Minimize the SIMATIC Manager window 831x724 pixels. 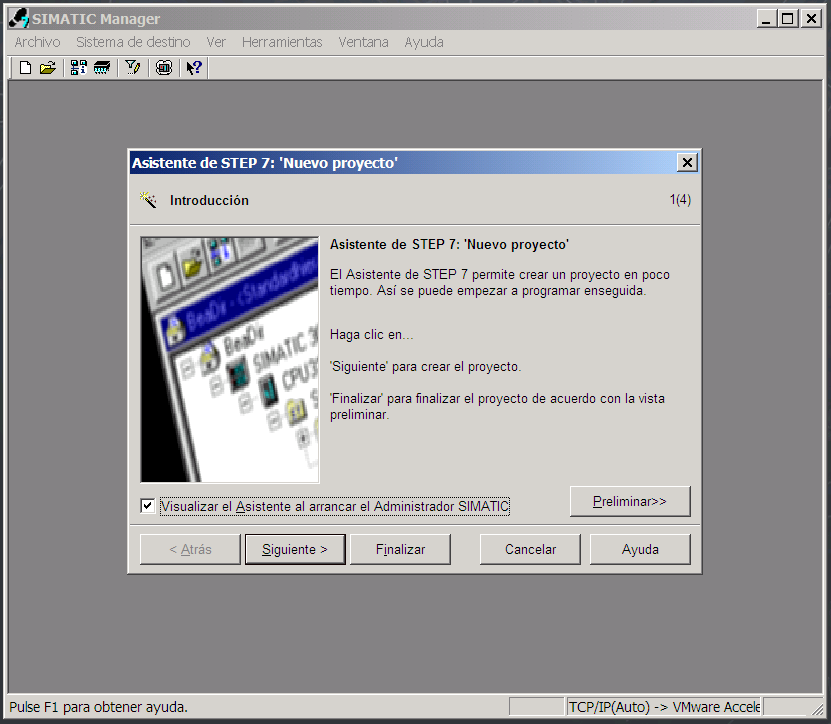point(766,19)
